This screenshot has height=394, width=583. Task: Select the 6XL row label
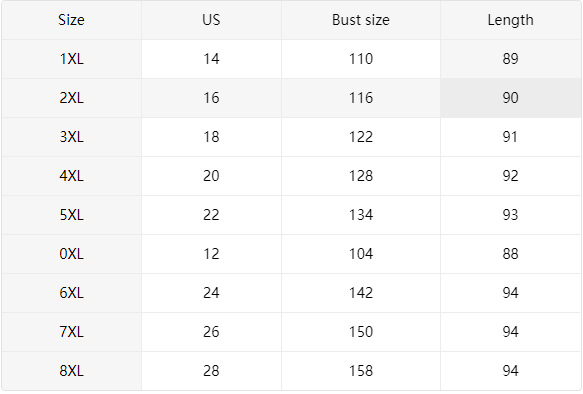point(71,293)
